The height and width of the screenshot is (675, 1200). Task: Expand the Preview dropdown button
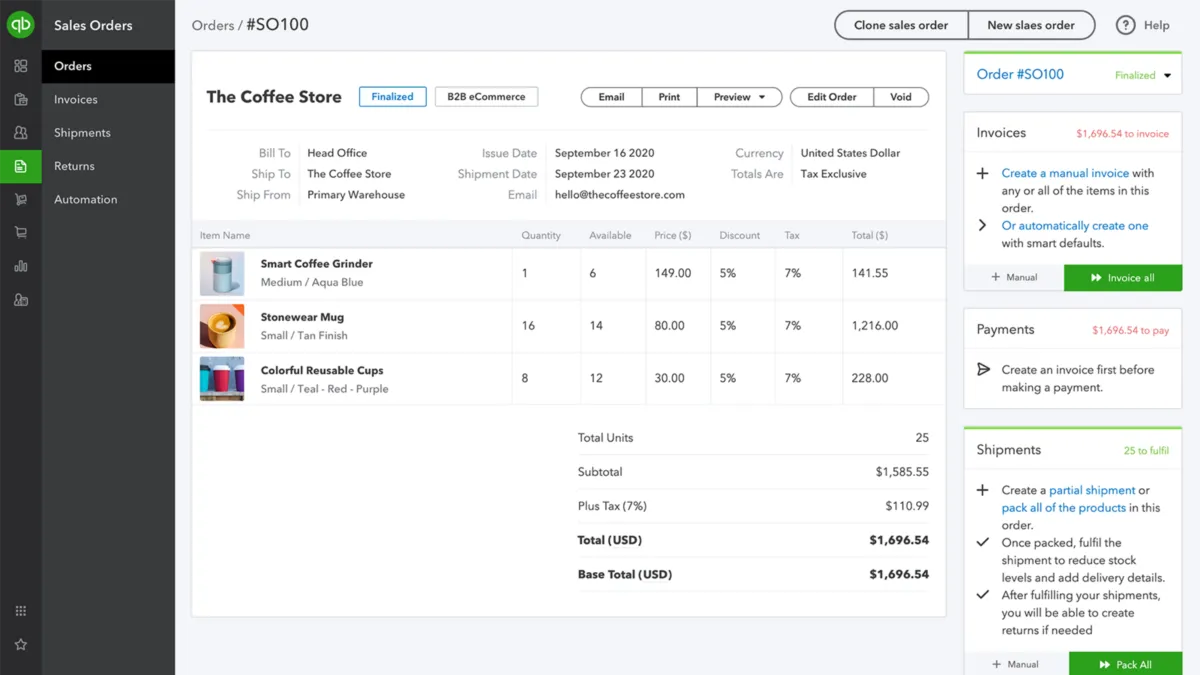[739, 97]
